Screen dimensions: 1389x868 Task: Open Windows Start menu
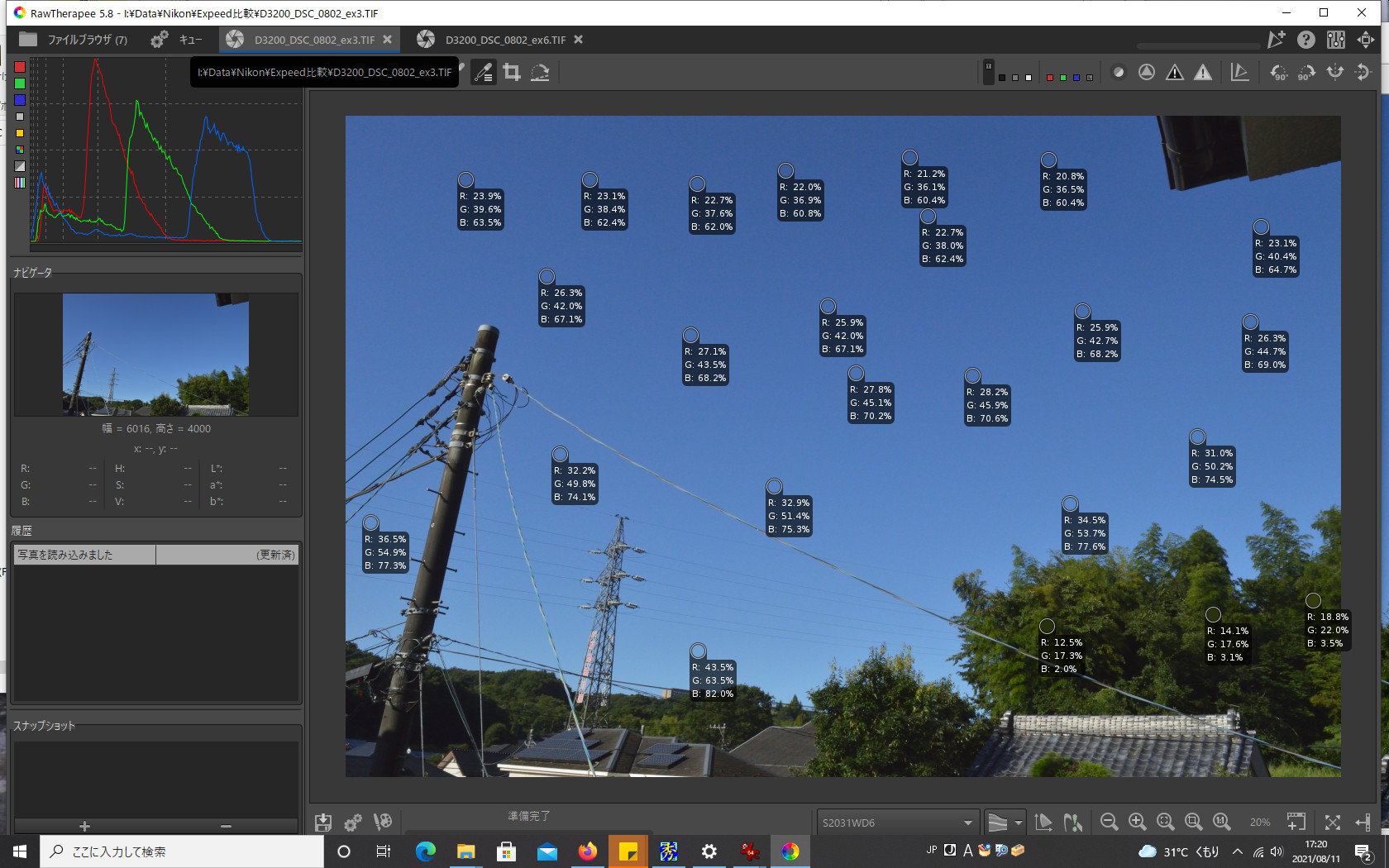(x=20, y=851)
